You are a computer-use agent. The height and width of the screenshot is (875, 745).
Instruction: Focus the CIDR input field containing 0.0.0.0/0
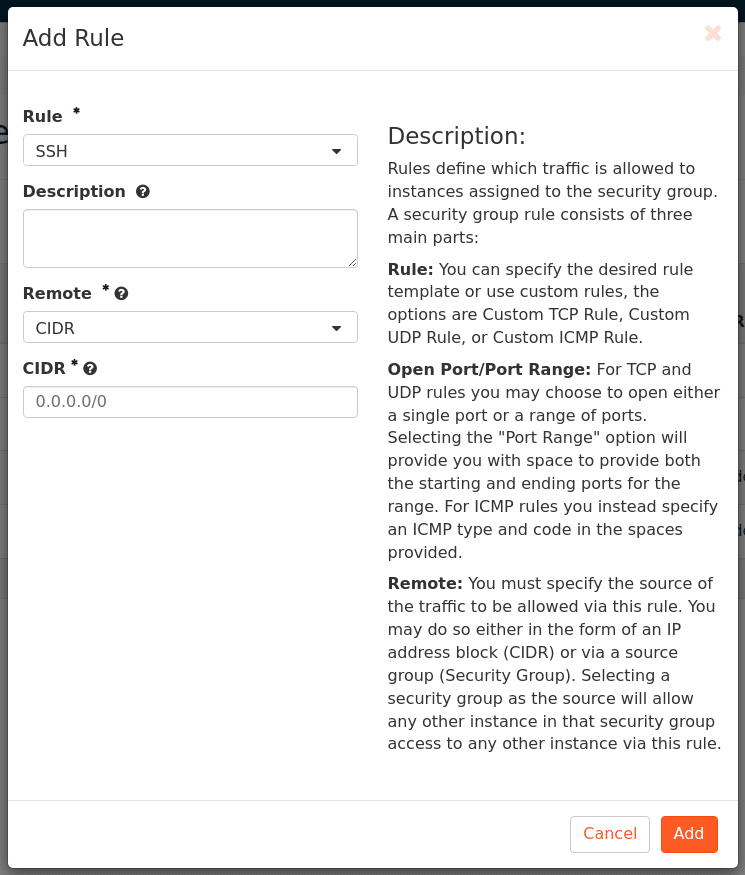coord(190,402)
